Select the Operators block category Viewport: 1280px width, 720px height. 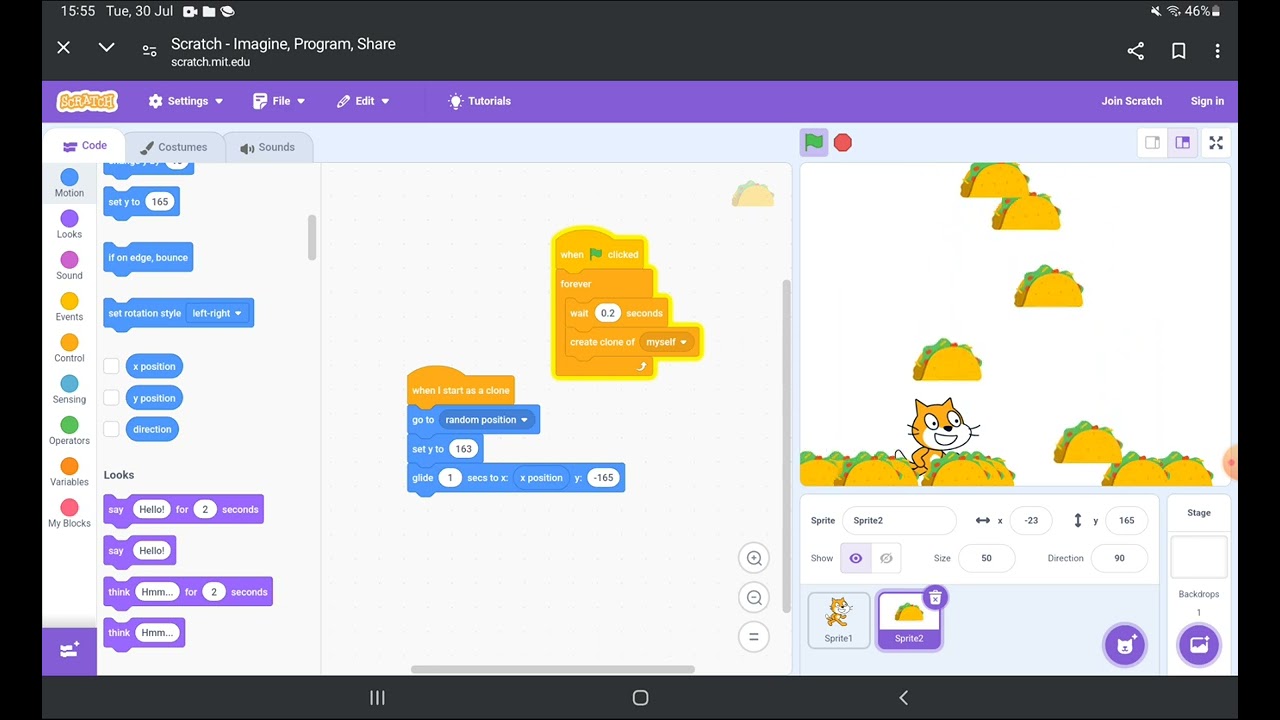point(69,431)
